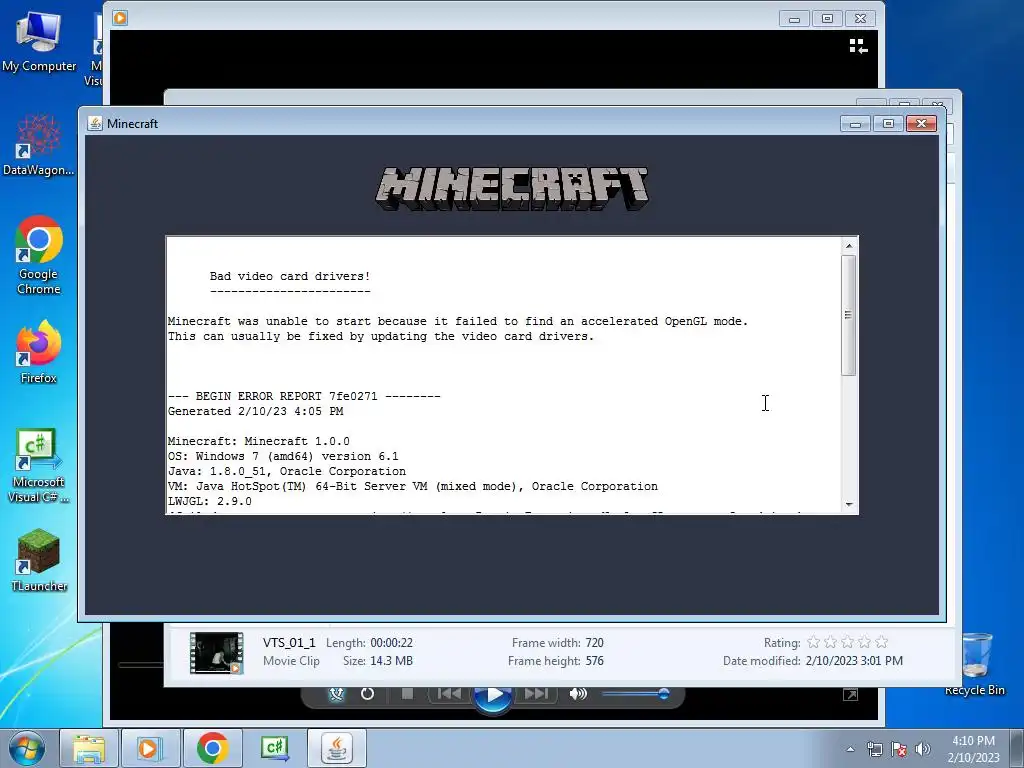
Task: Launch Google Chrome from the desktop
Action: pos(39,255)
